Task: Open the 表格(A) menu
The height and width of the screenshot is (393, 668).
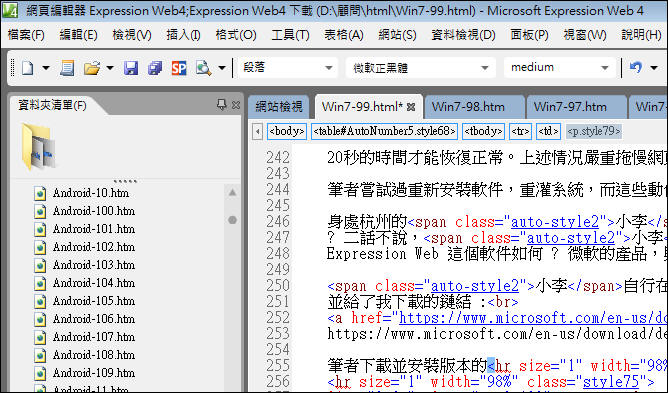Action: 343,35
